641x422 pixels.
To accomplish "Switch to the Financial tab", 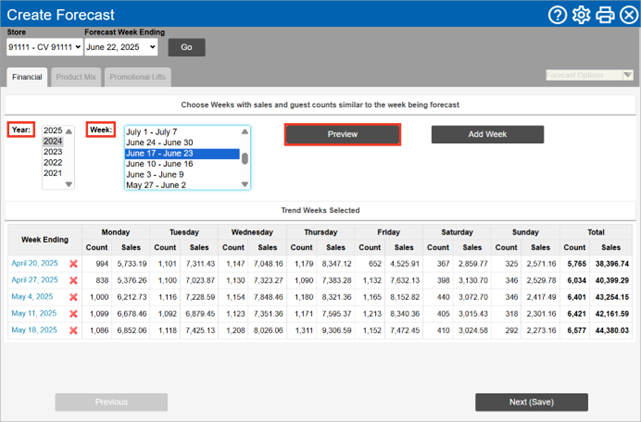I will click(27, 77).
